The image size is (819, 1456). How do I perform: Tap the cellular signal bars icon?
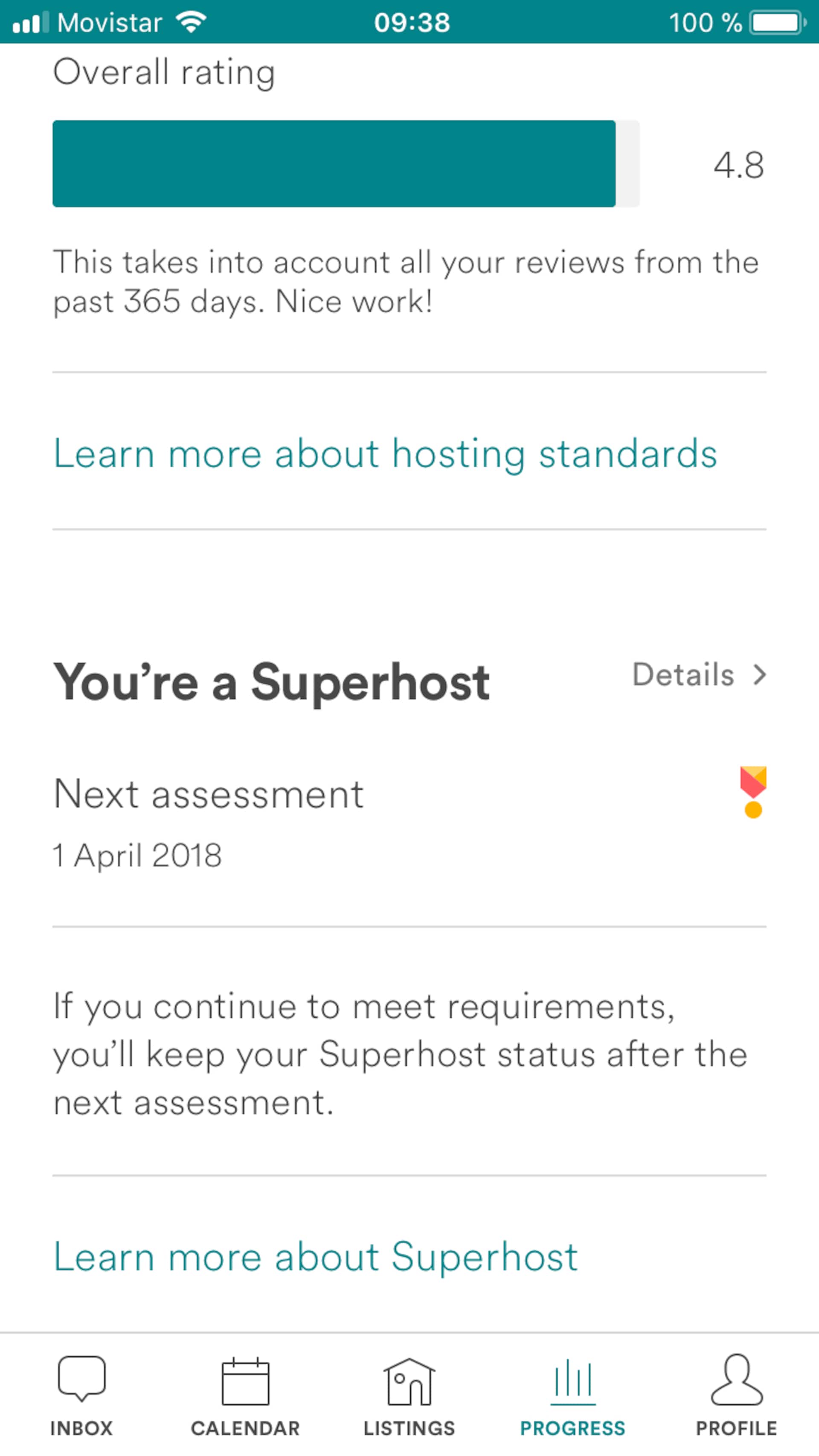tap(31, 23)
